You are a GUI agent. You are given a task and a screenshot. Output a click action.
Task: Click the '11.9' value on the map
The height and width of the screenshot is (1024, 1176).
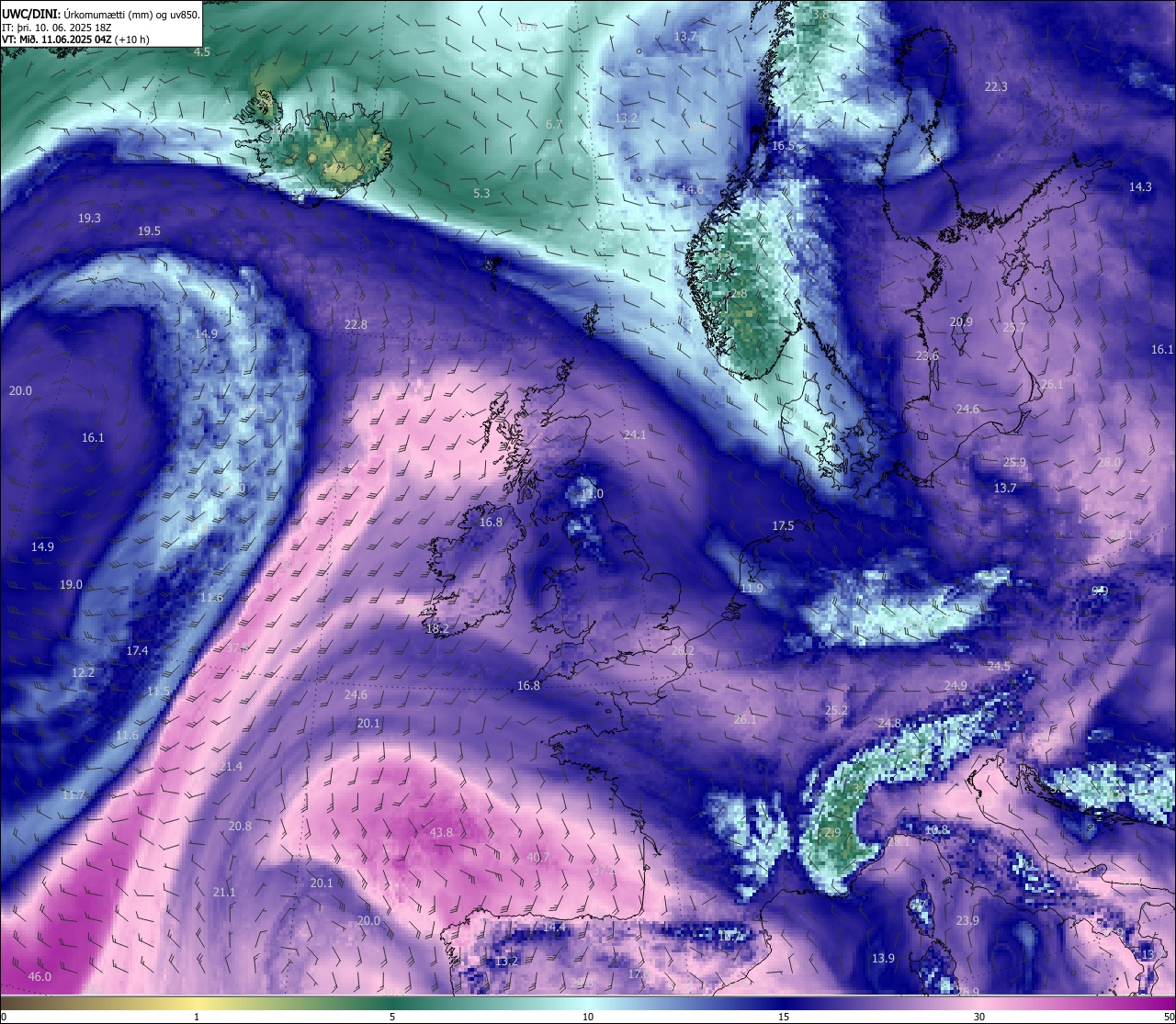click(752, 589)
